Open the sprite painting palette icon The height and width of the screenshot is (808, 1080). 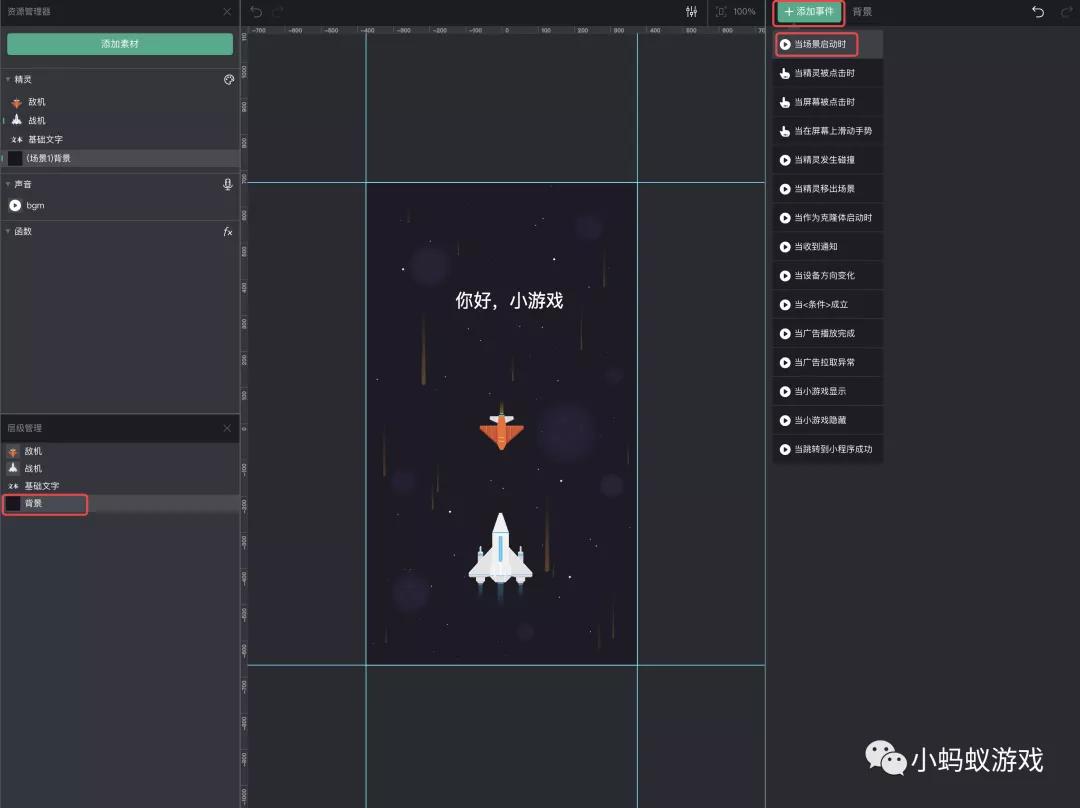[x=229, y=79]
